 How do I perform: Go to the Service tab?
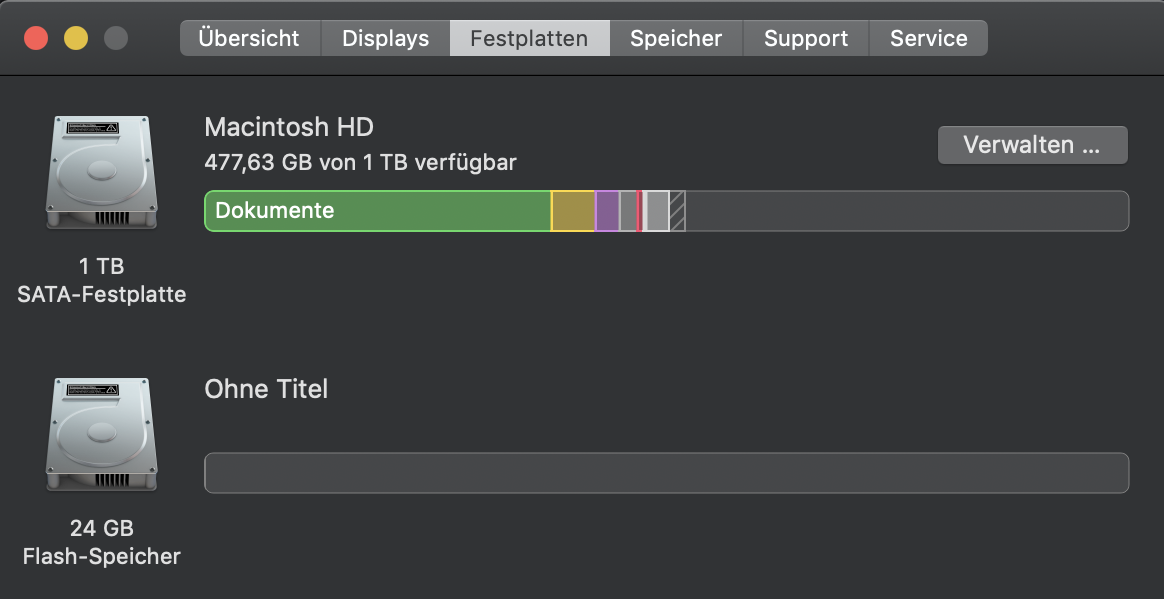pos(928,39)
